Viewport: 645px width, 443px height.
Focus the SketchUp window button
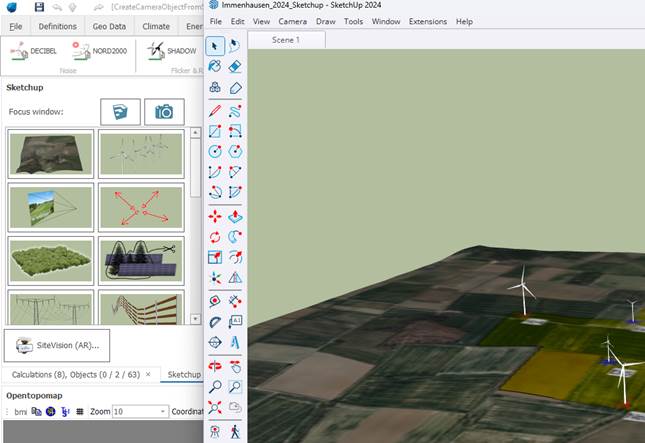pos(120,112)
